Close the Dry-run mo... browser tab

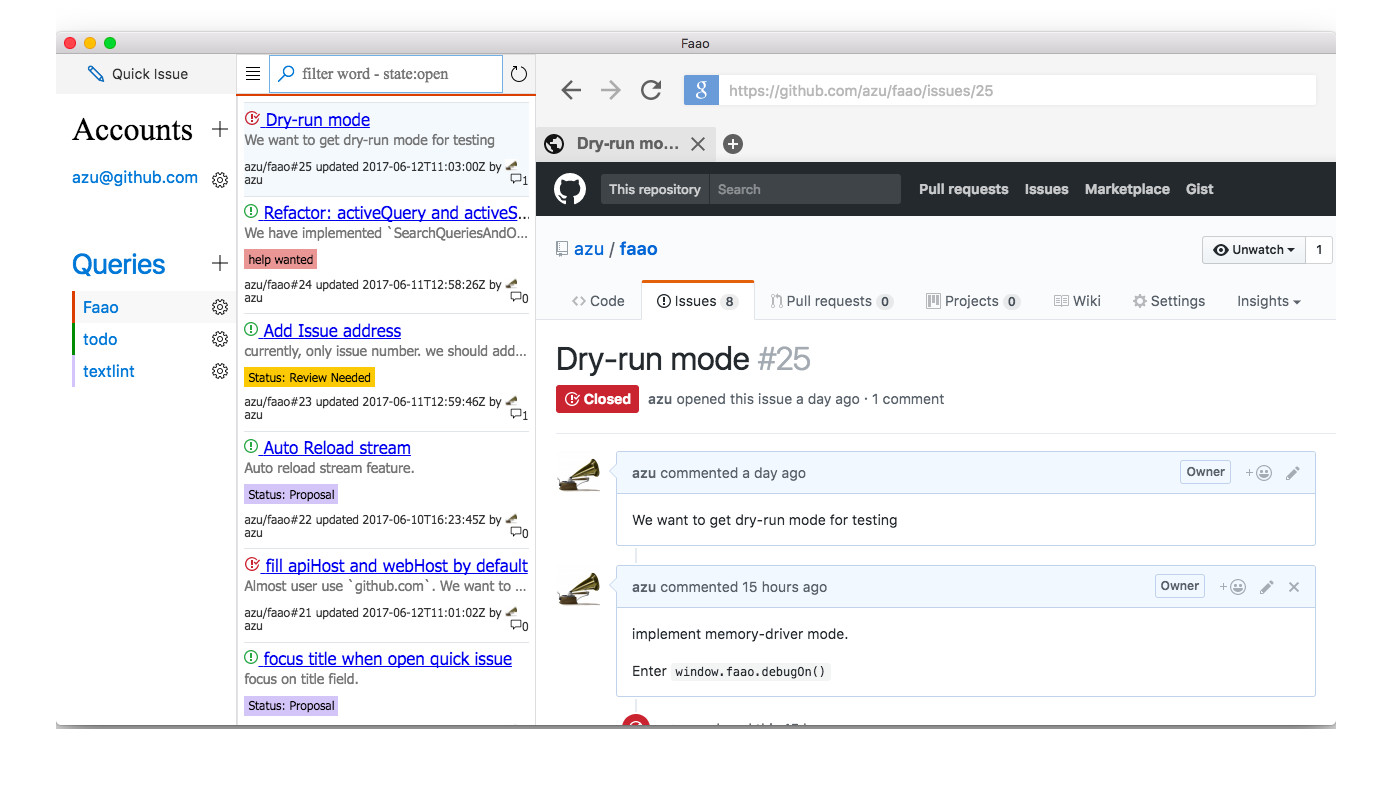[698, 144]
